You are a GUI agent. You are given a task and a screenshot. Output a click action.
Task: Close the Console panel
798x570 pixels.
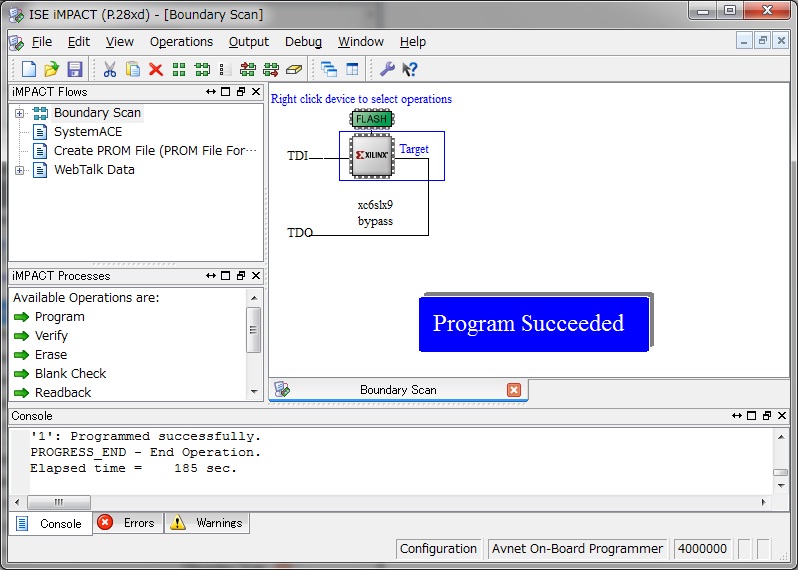pyautogui.click(x=782, y=416)
